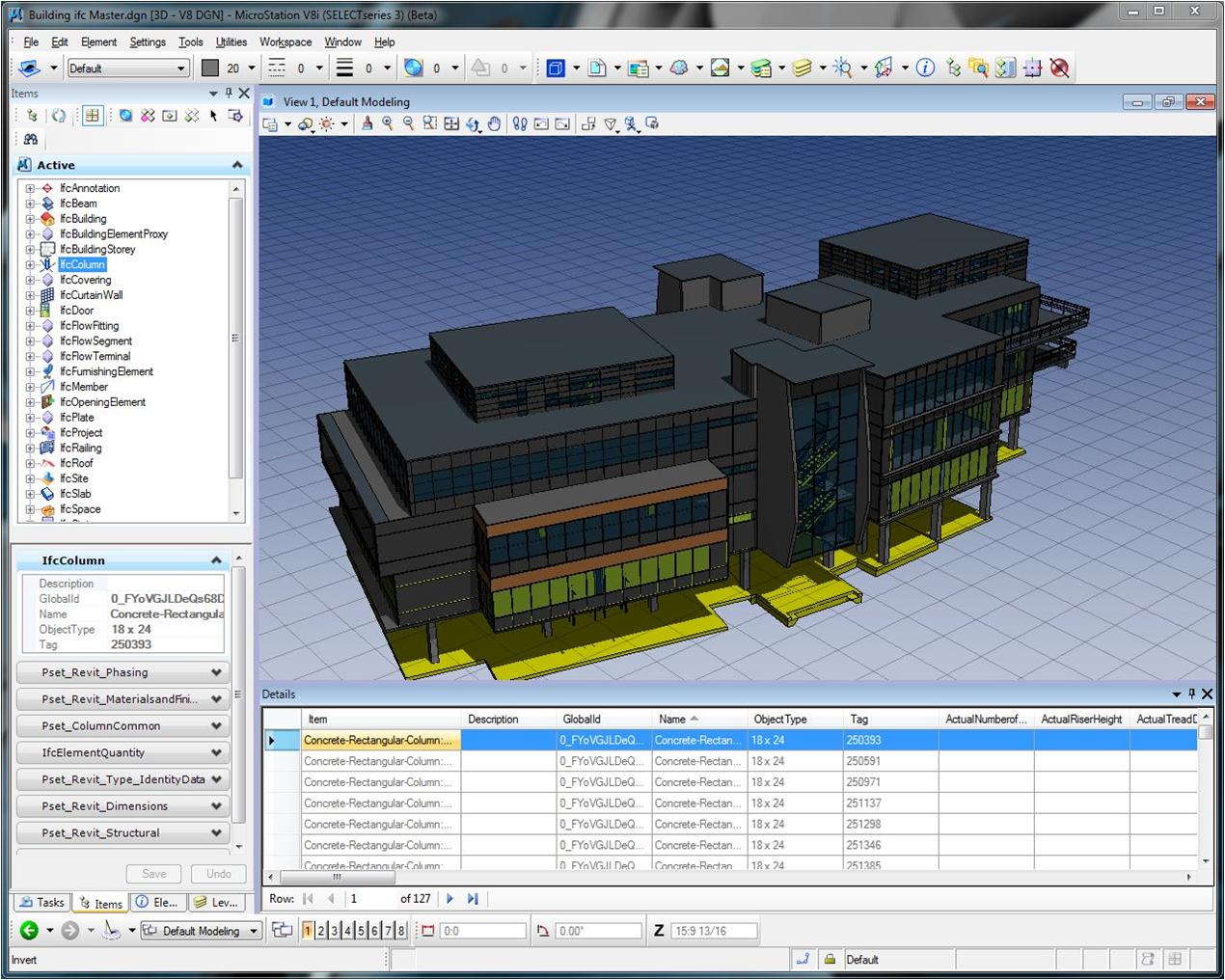Screen dimensions: 1225x980
Task: Open Element Information blue 'i' icon
Action: coord(925,68)
